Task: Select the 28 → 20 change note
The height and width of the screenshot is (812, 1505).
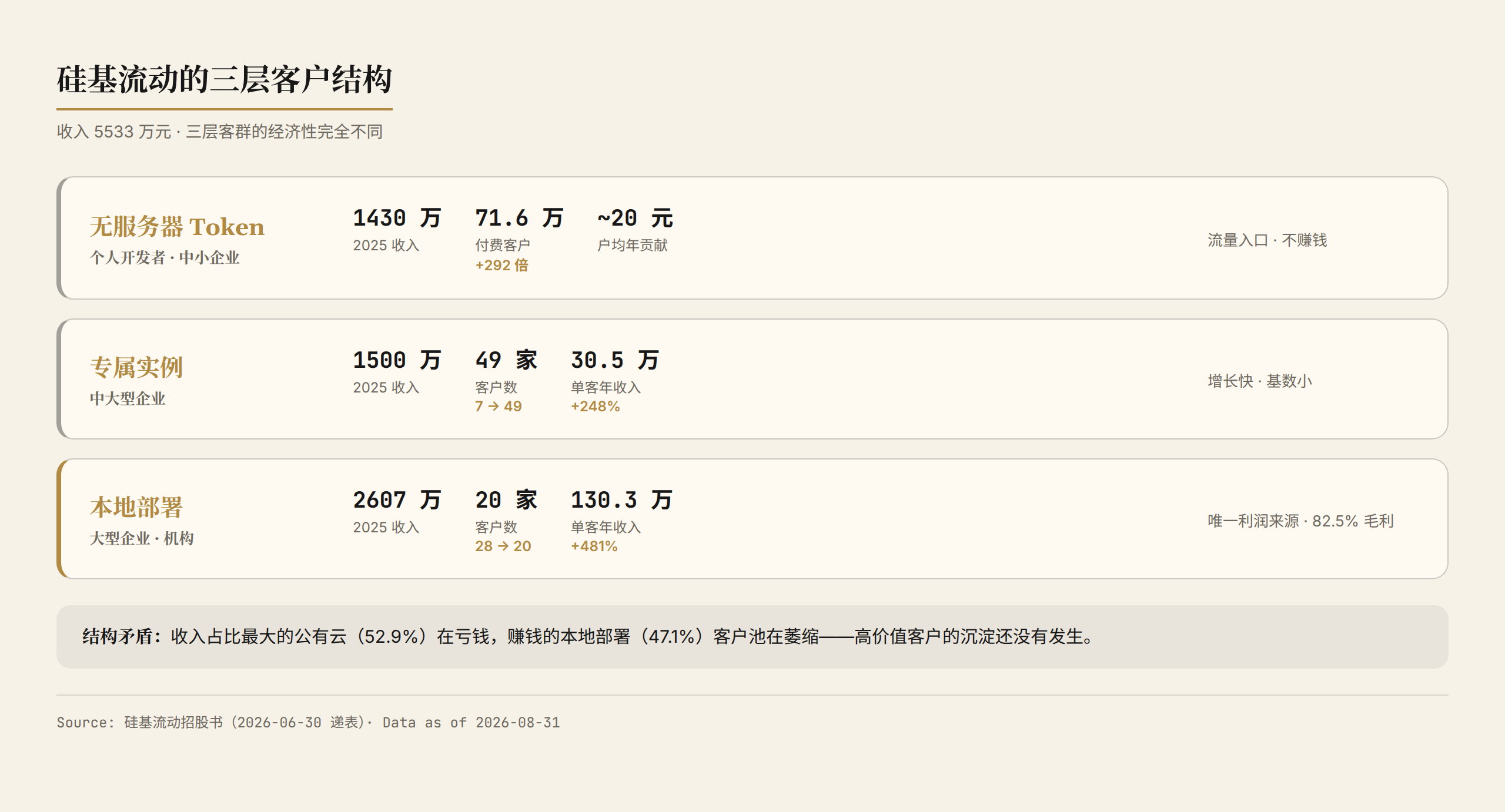Action: click(x=503, y=546)
